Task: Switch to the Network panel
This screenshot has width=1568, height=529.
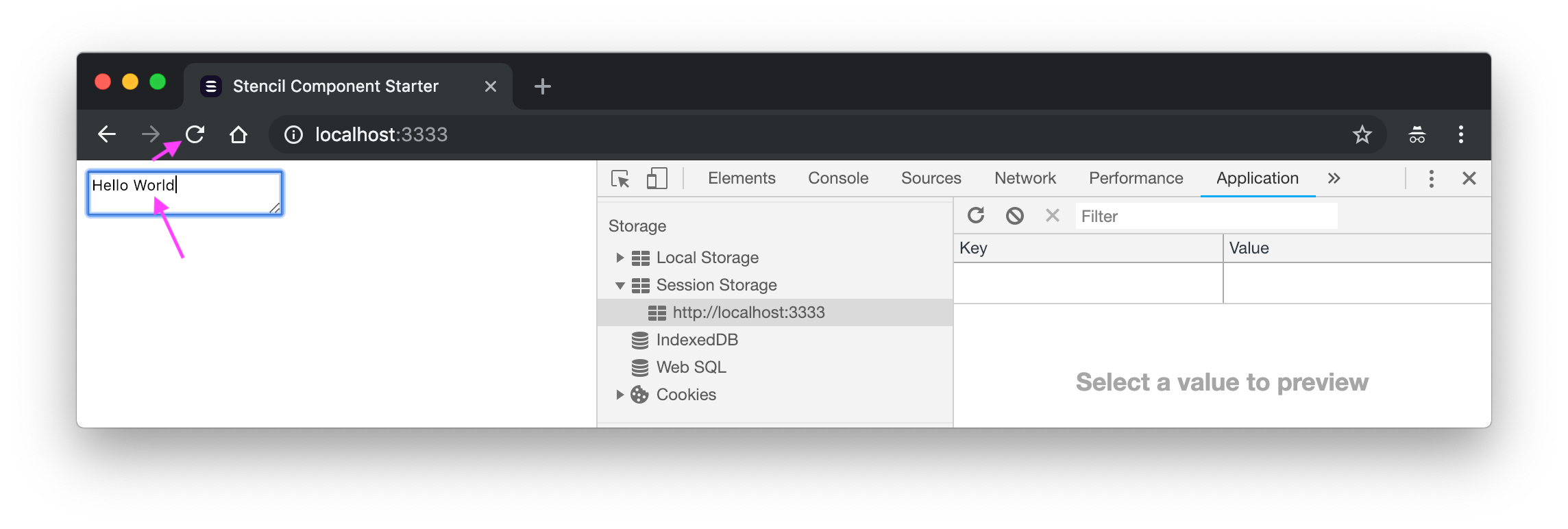Action: (1025, 177)
